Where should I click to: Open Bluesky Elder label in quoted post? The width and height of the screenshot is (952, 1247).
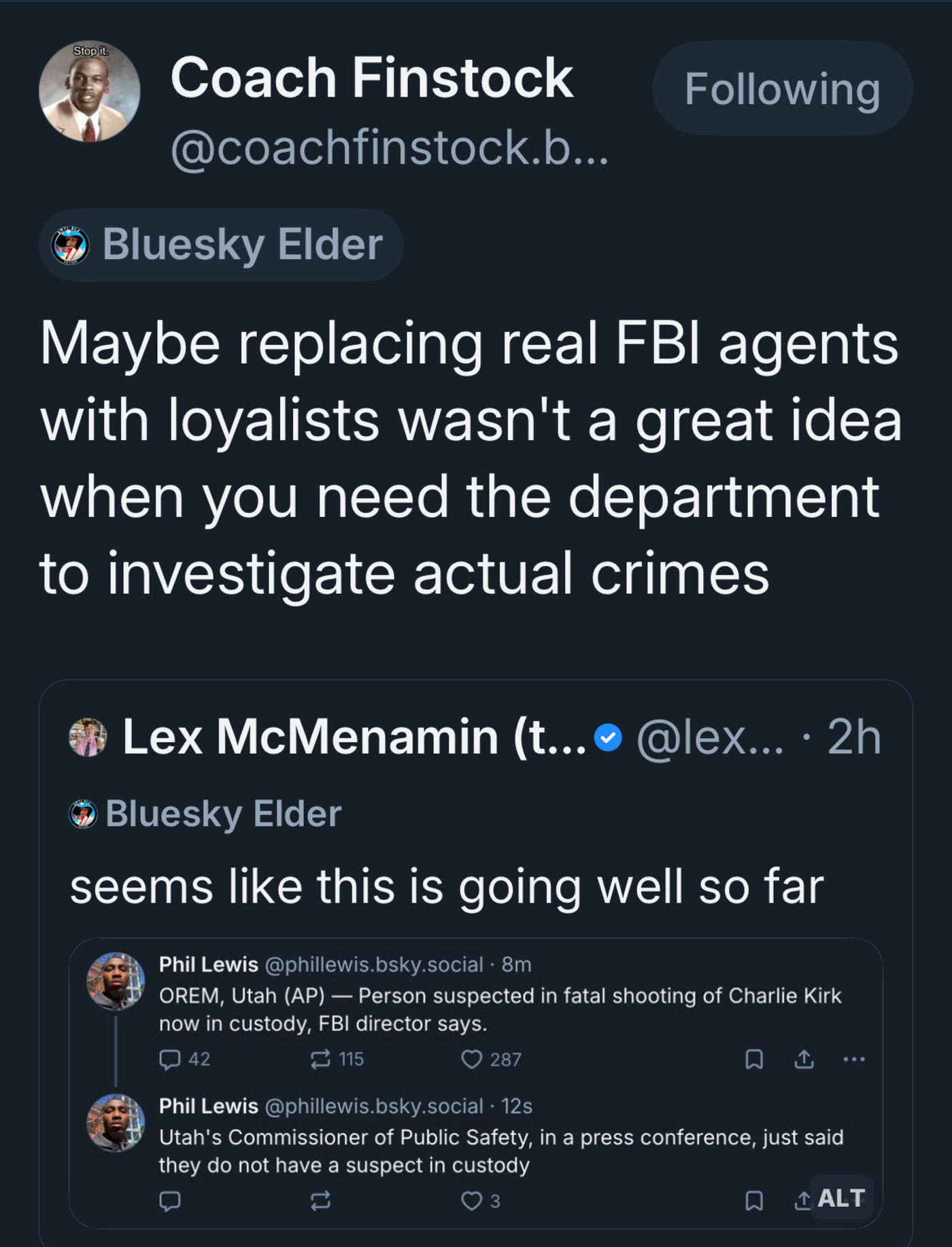[205, 814]
